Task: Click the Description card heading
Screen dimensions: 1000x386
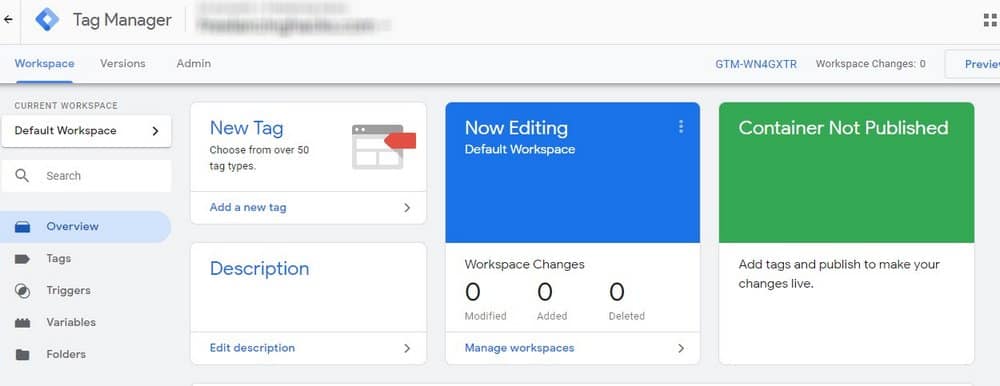Action: pos(260,269)
